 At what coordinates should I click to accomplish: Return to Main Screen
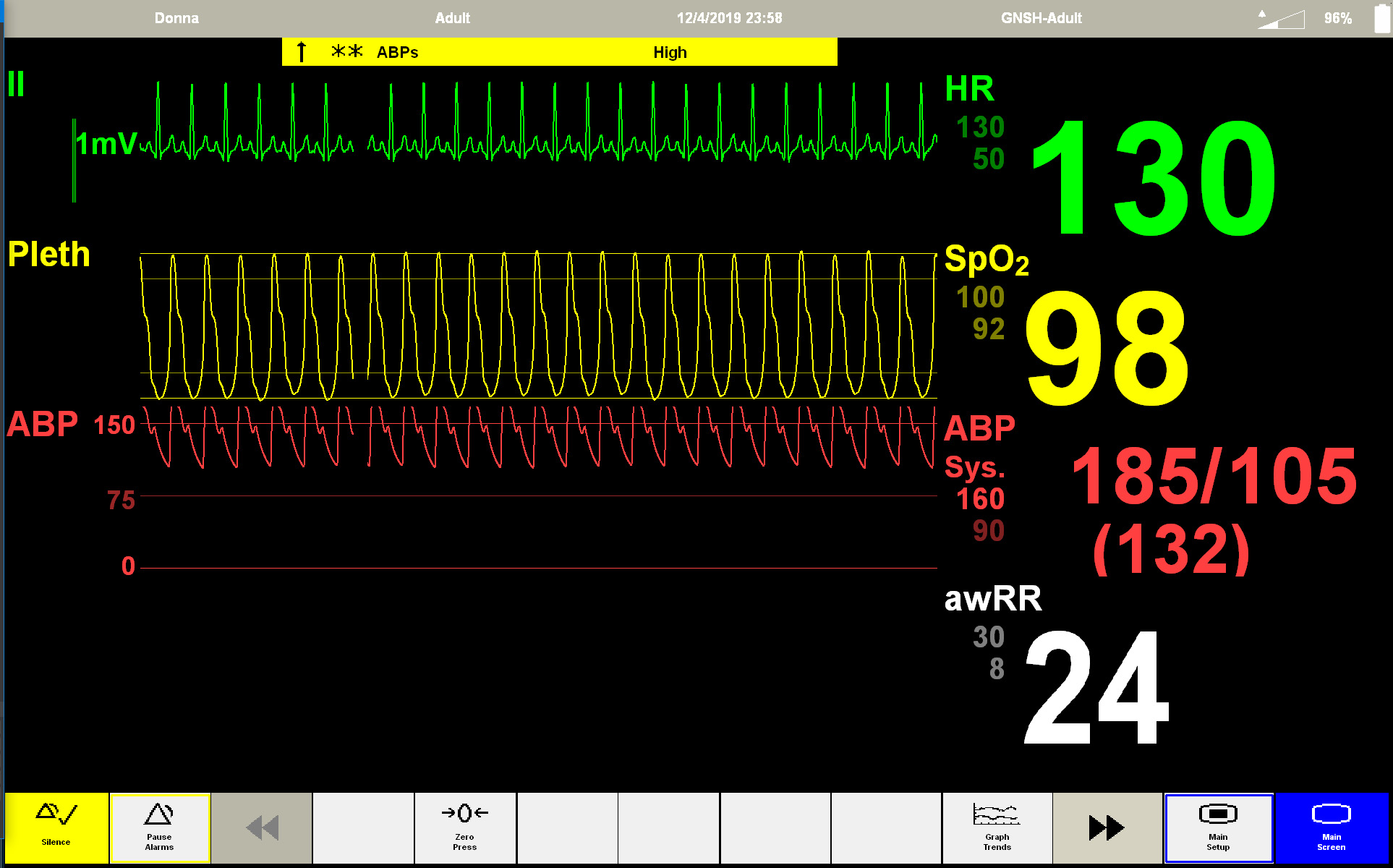point(1331,827)
